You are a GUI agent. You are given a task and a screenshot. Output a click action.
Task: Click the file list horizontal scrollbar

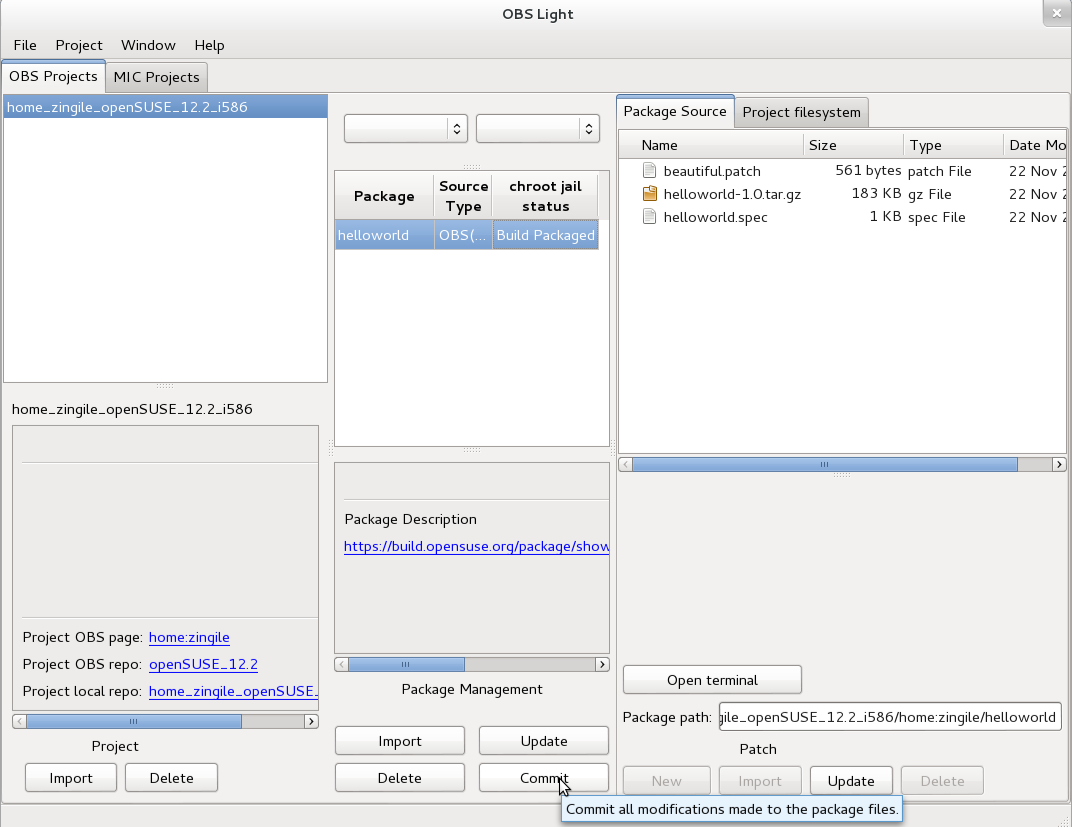coord(823,464)
